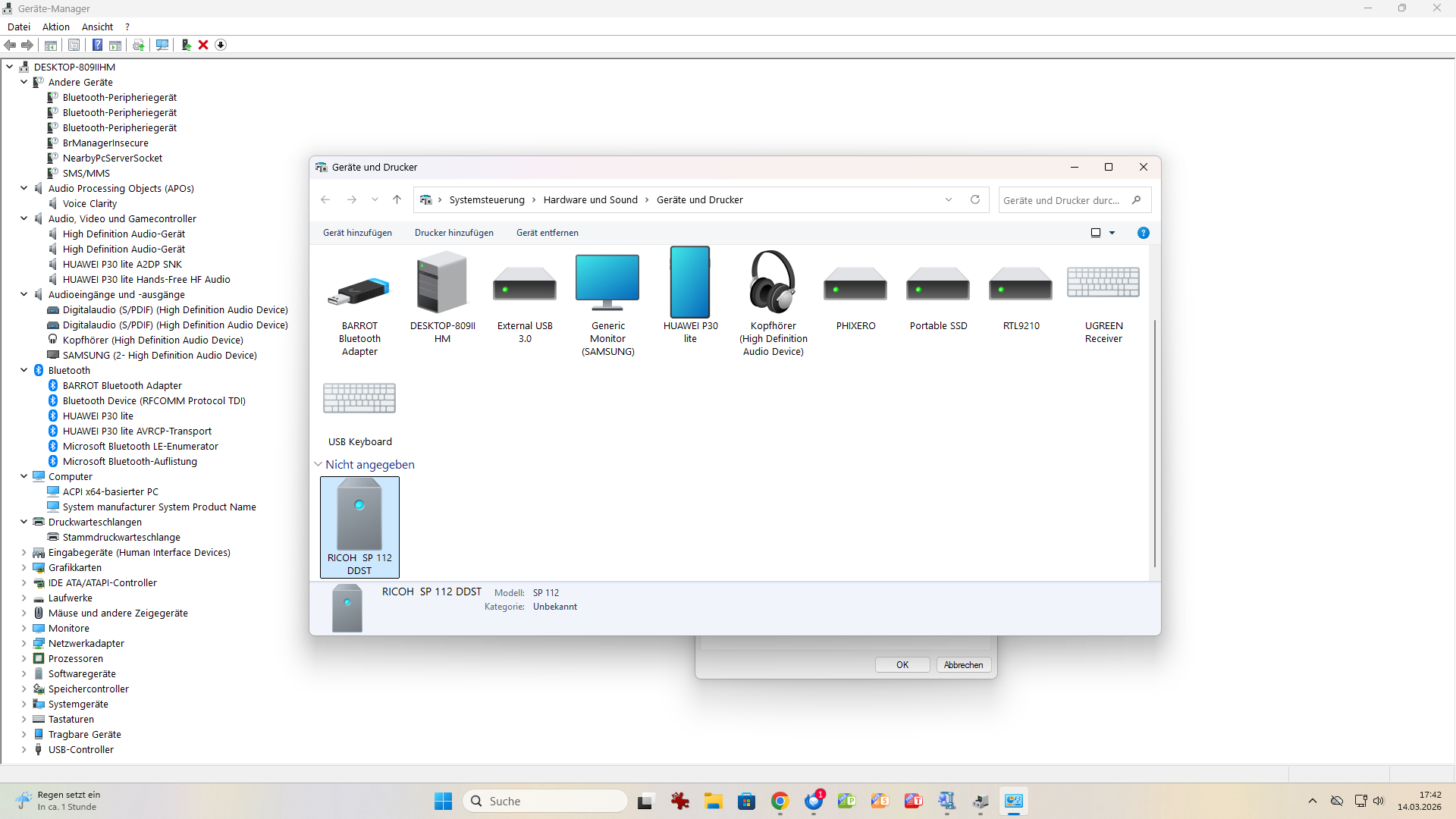Open the view options dropdown arrow
The width and height of the screenshot is (1456, 819).
pyautogui.click(x=1112, y=233)
